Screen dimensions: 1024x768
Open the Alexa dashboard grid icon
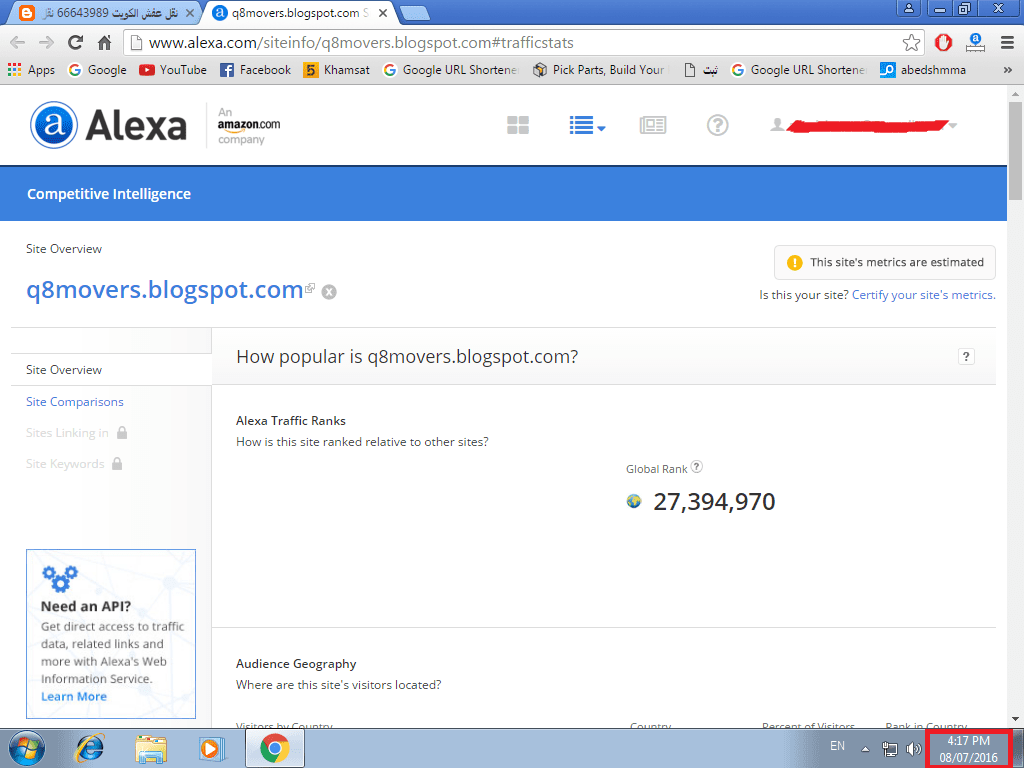[x=518, y=125]
